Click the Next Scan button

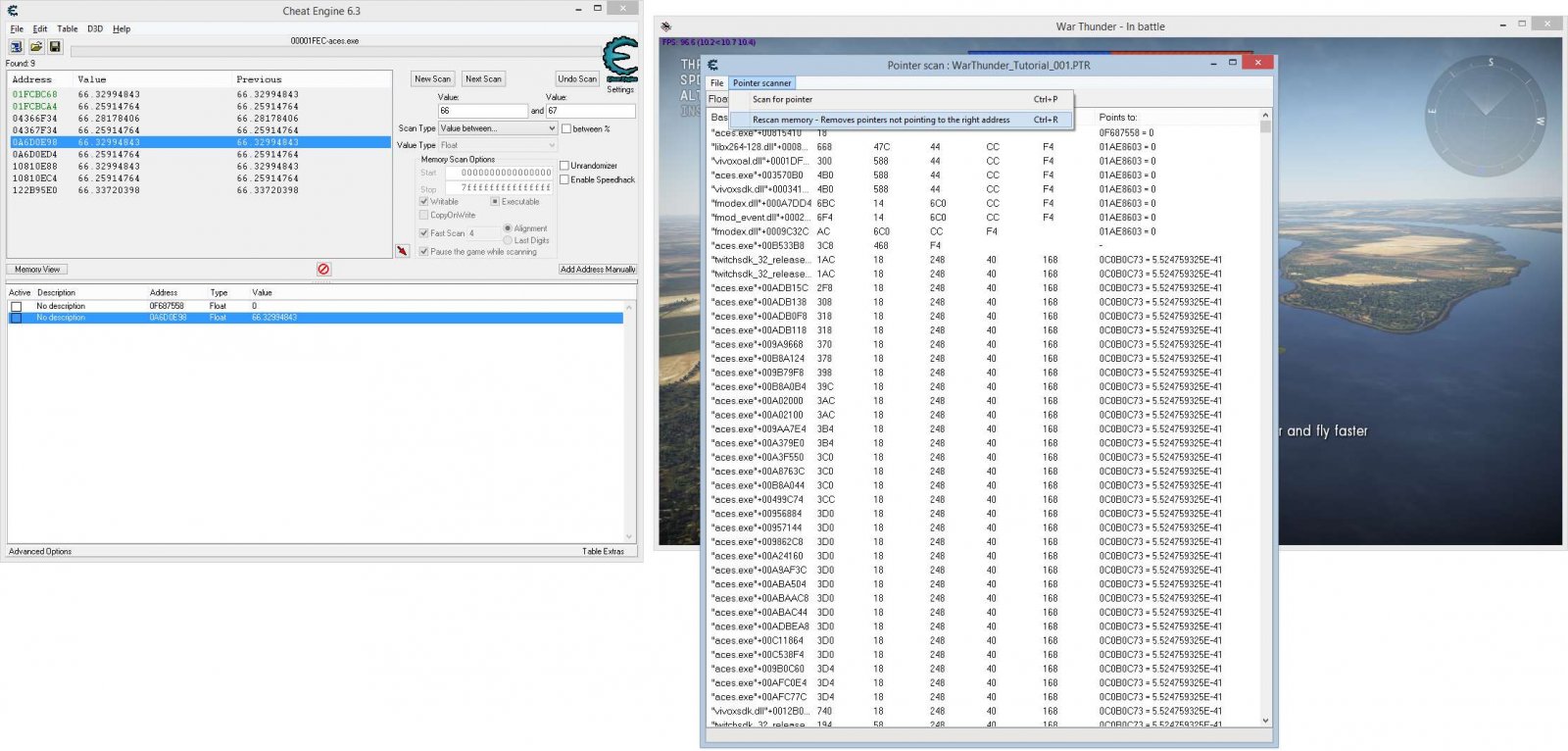(483, 78)
